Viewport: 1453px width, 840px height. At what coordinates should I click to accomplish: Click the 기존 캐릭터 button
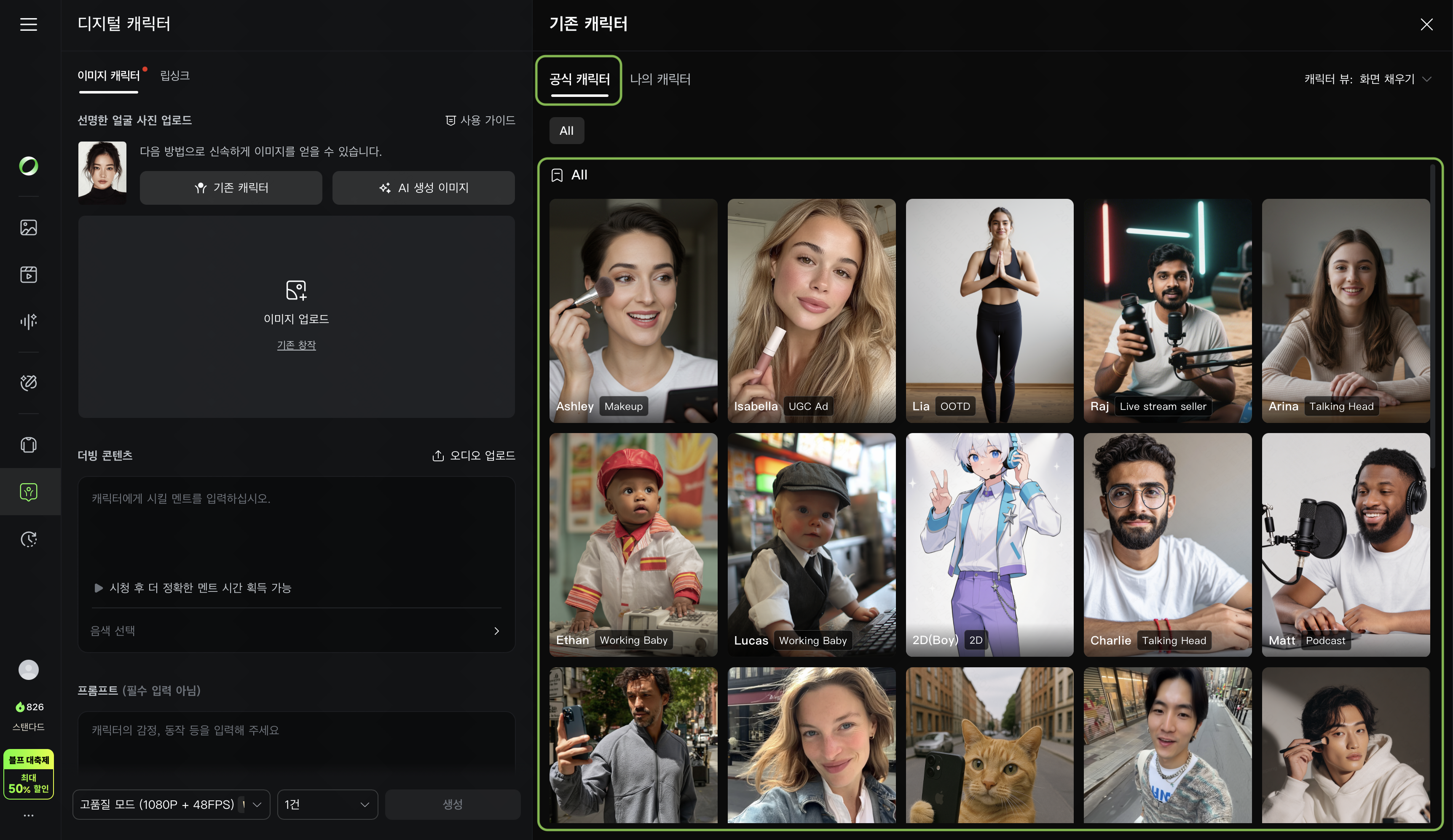231,188
